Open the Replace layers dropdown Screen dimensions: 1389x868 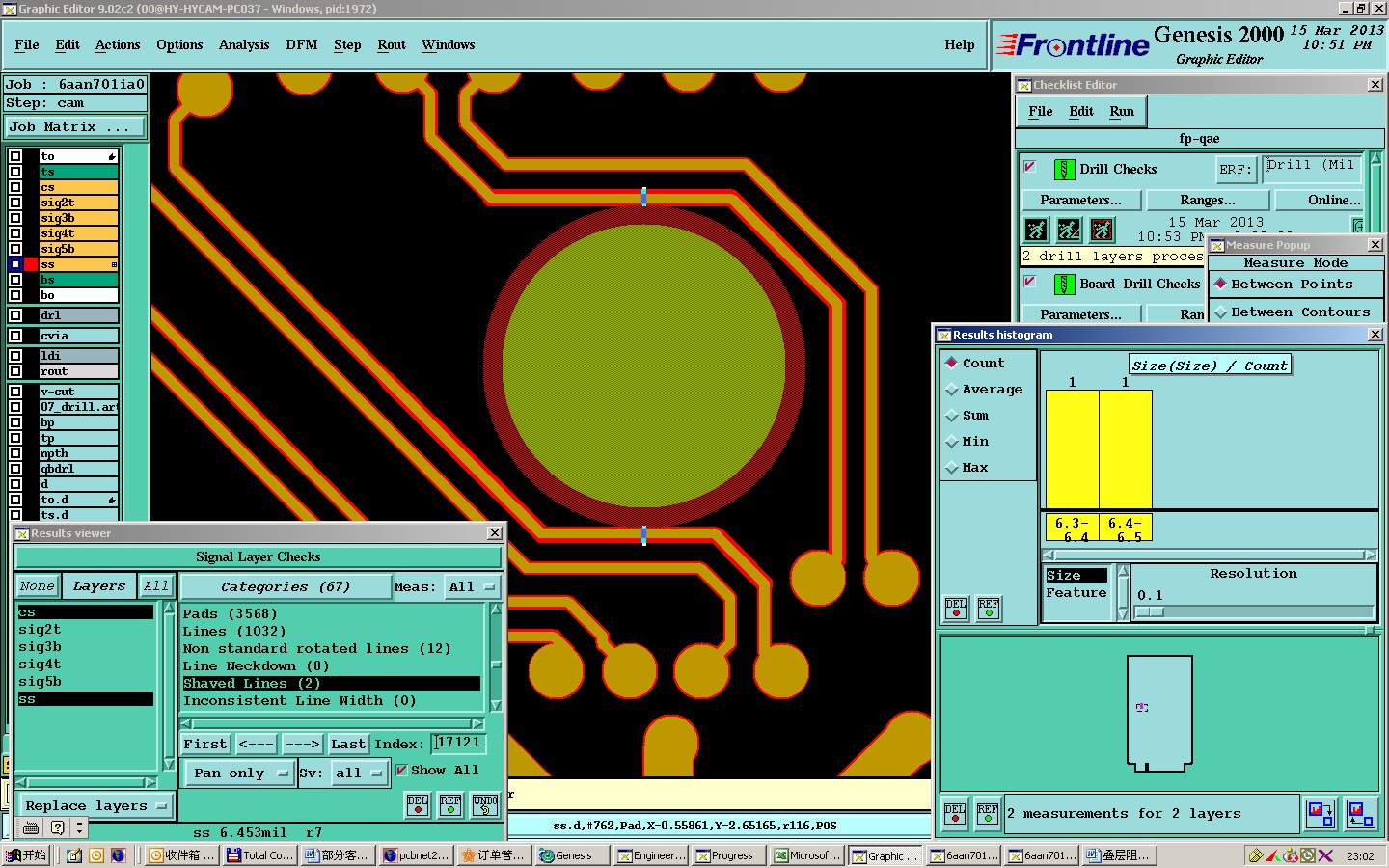click(x=95, y=805)
